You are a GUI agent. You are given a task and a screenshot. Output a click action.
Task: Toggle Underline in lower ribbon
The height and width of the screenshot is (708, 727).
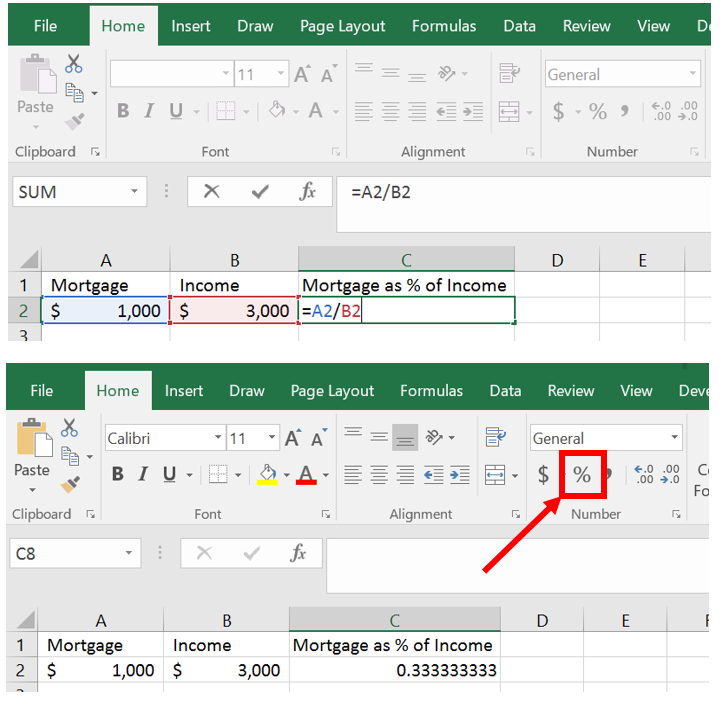169,474
